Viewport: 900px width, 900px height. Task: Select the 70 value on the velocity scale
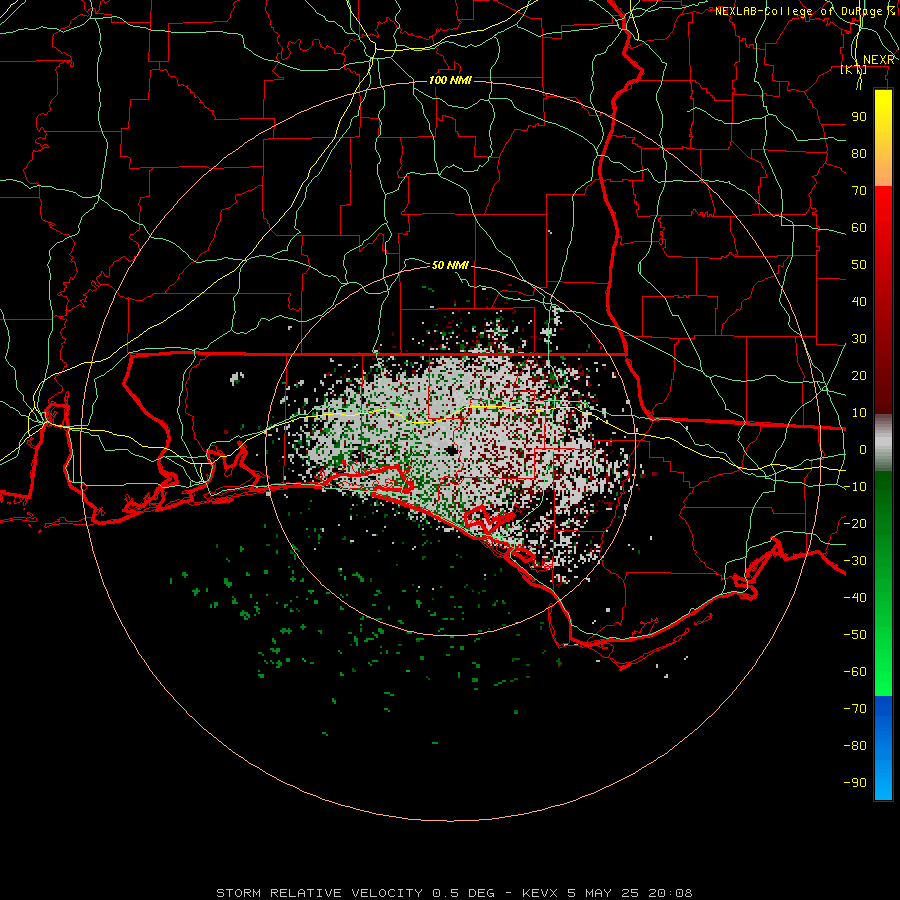tap(859, 191)
